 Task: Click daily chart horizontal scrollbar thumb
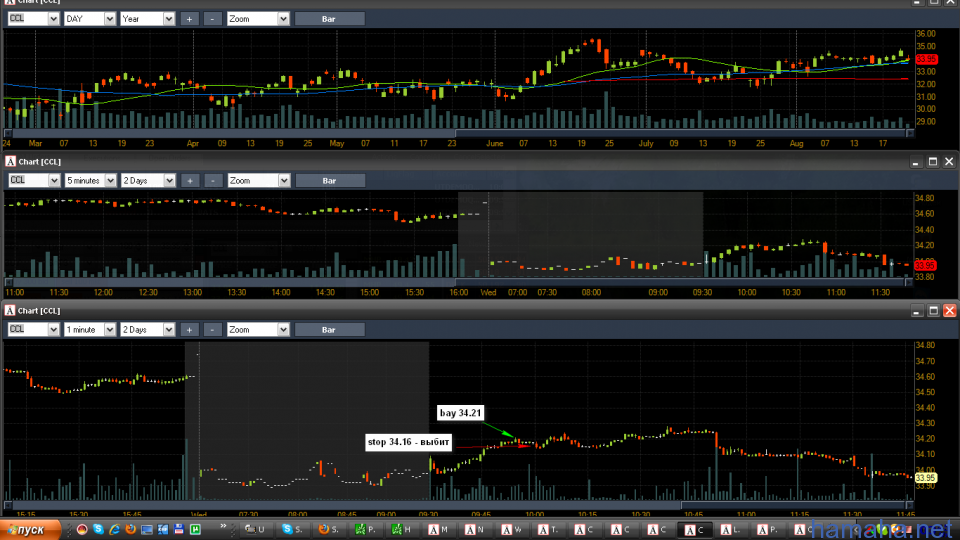(680, 133)
